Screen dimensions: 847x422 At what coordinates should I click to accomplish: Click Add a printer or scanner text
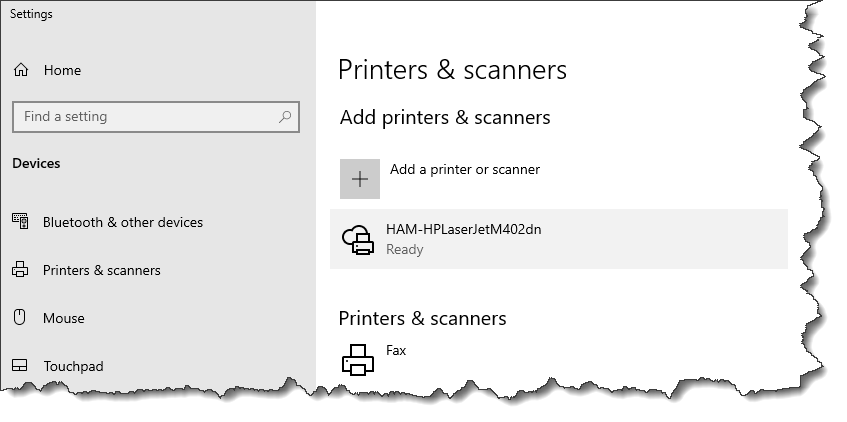[465, 169]
